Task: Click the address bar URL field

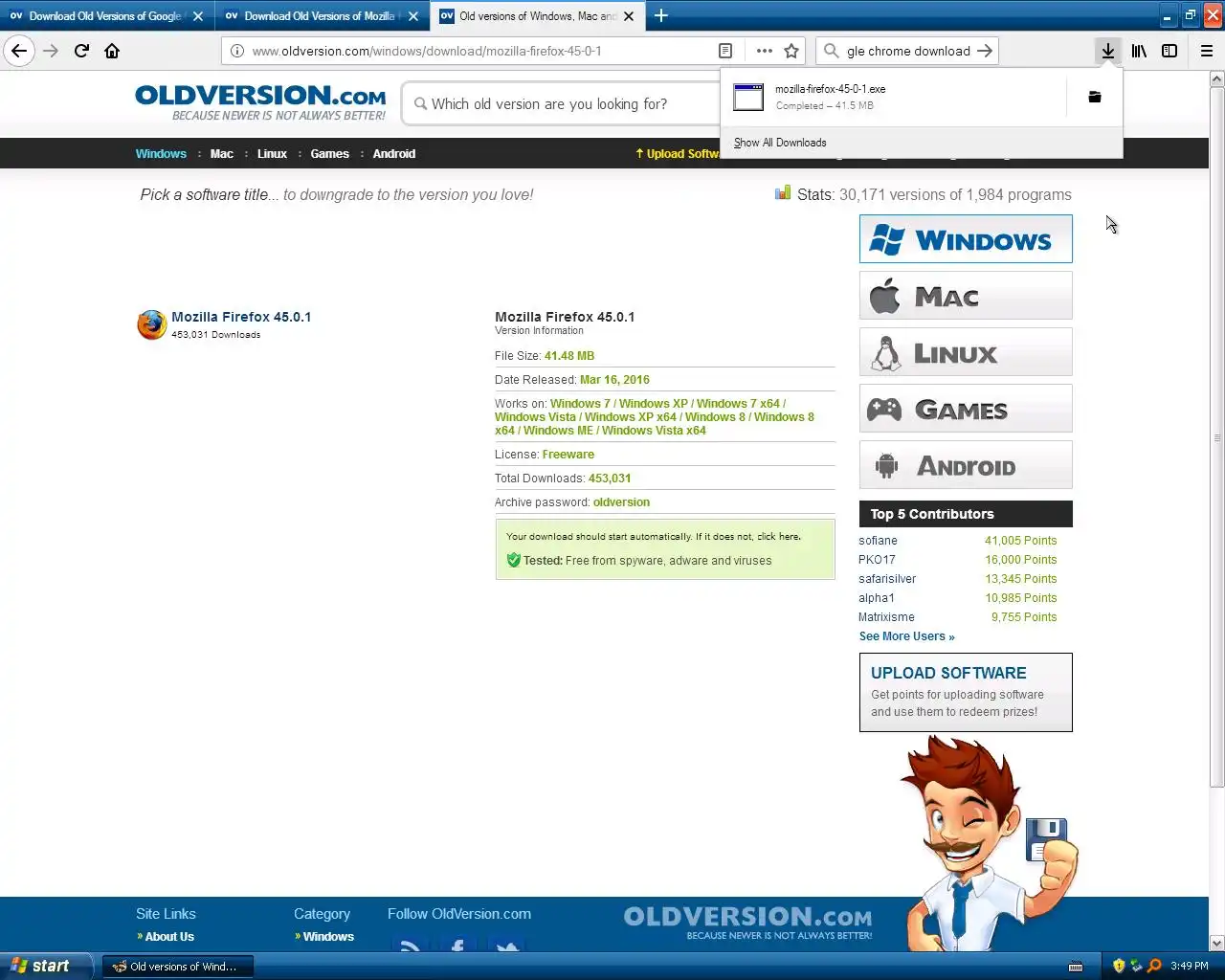Action: [x=479, y=51]
